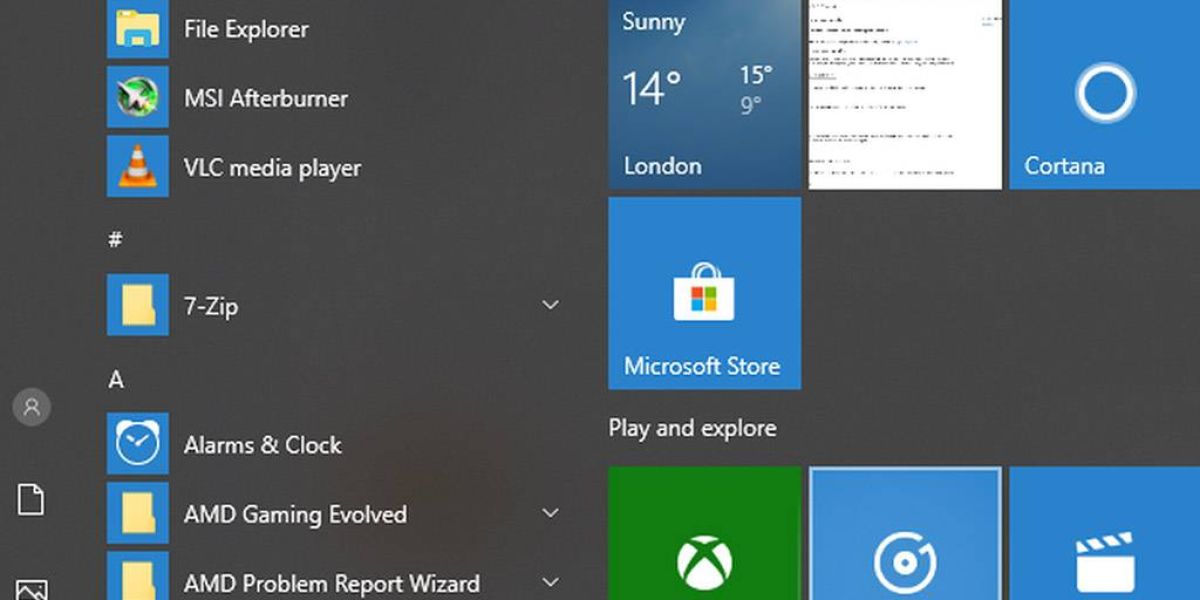Open the Microsoft Store tile

coord(705,293)
